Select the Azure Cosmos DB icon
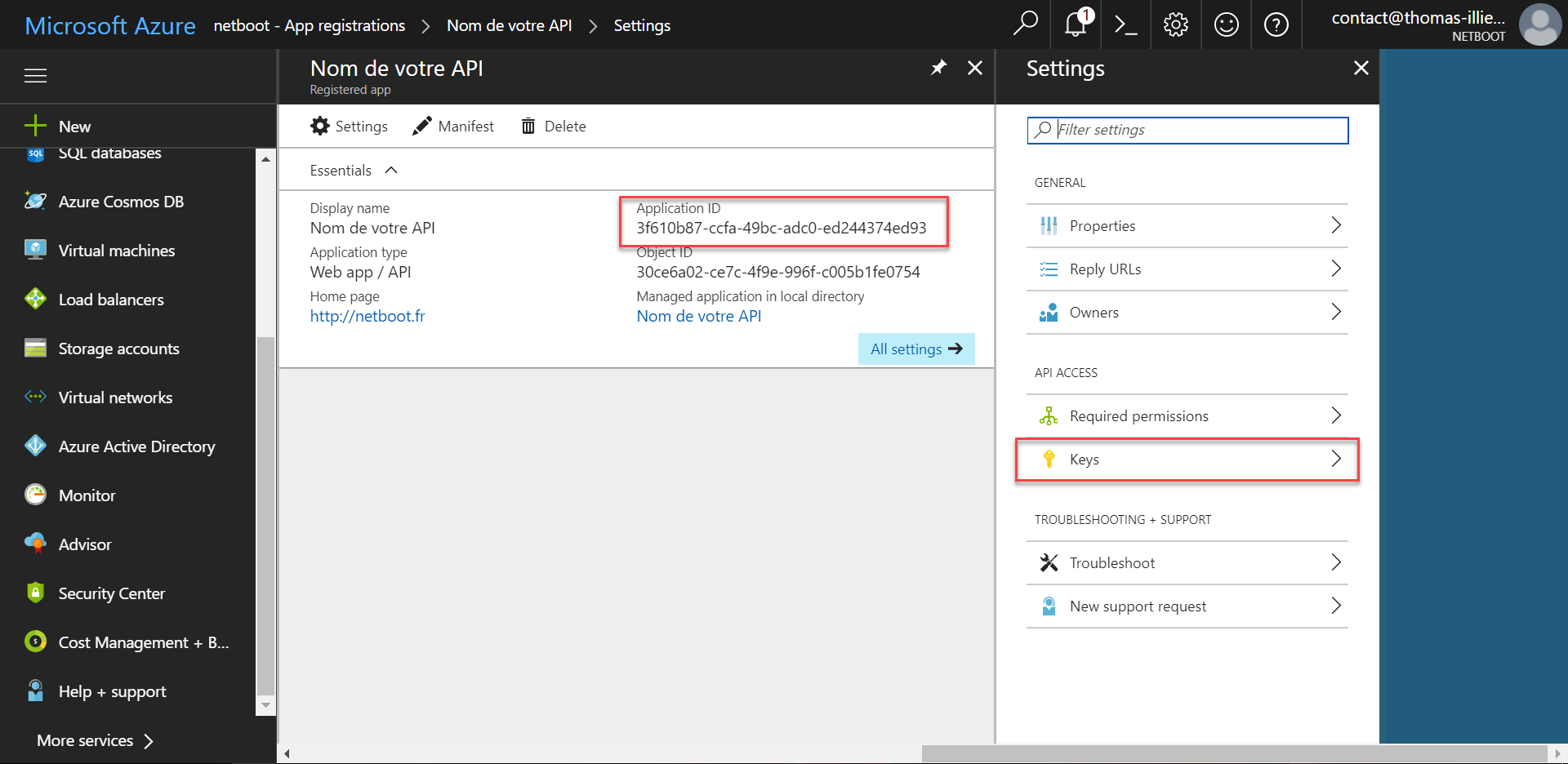Image resolution: width=1568 pixels, height=764 pixels. (x=35, y=201)
